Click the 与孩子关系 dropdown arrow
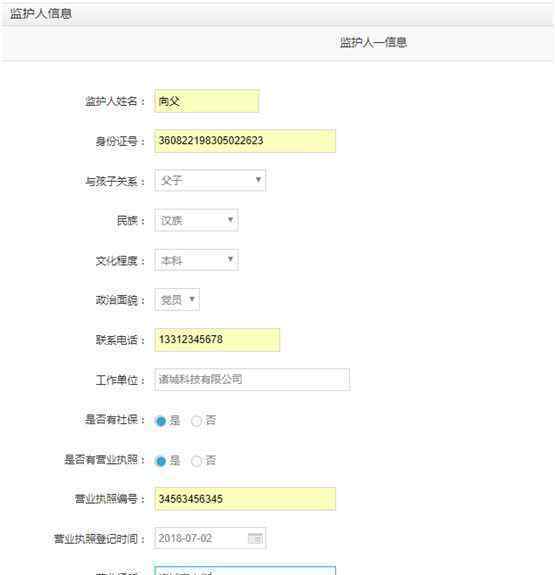The image size is (555, 575). pyautogui.click(x=258, y=180)
